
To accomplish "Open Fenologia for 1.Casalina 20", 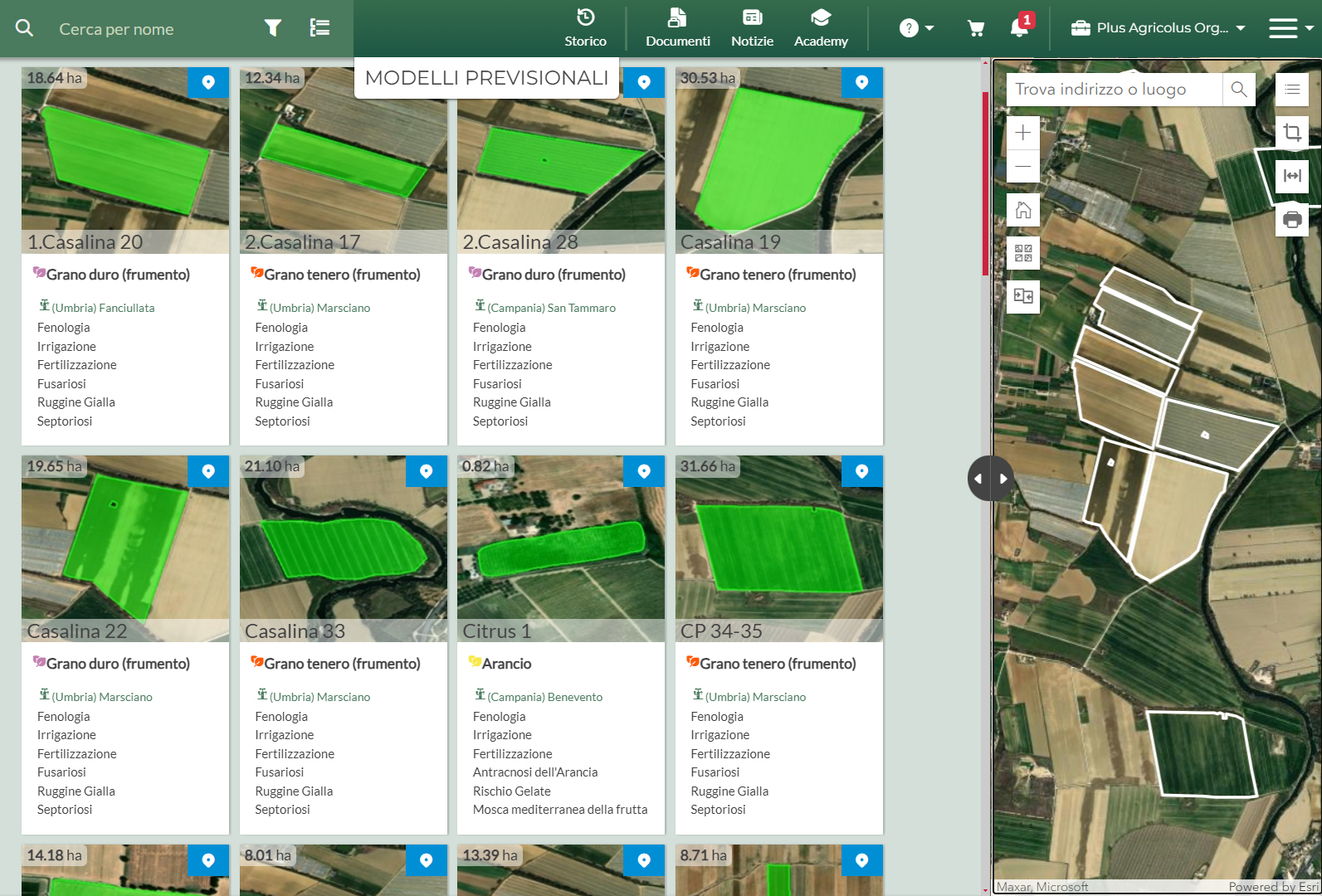I will tap(64, 328).
